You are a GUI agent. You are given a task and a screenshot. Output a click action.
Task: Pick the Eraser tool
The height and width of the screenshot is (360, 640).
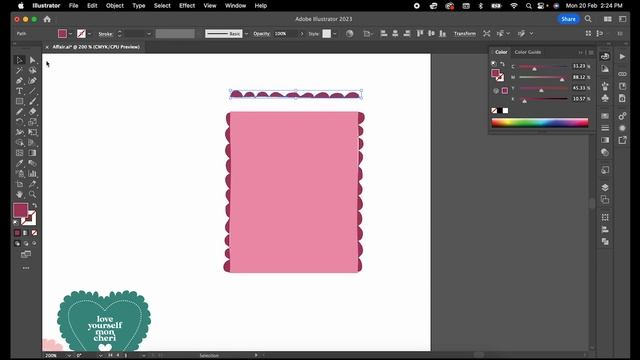click(33, 111)
